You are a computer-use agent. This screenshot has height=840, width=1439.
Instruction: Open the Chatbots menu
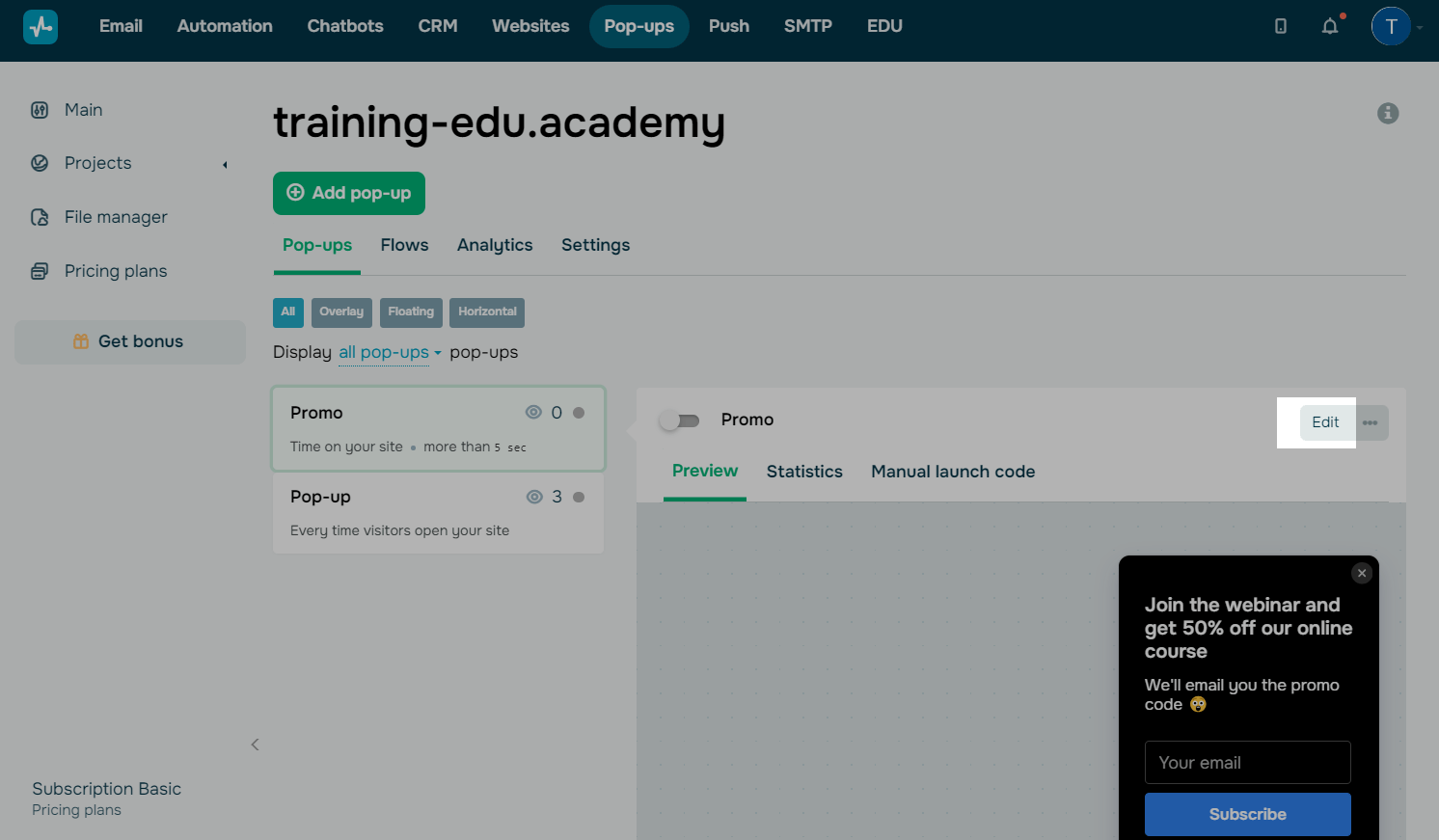click(x=345, y=26)
